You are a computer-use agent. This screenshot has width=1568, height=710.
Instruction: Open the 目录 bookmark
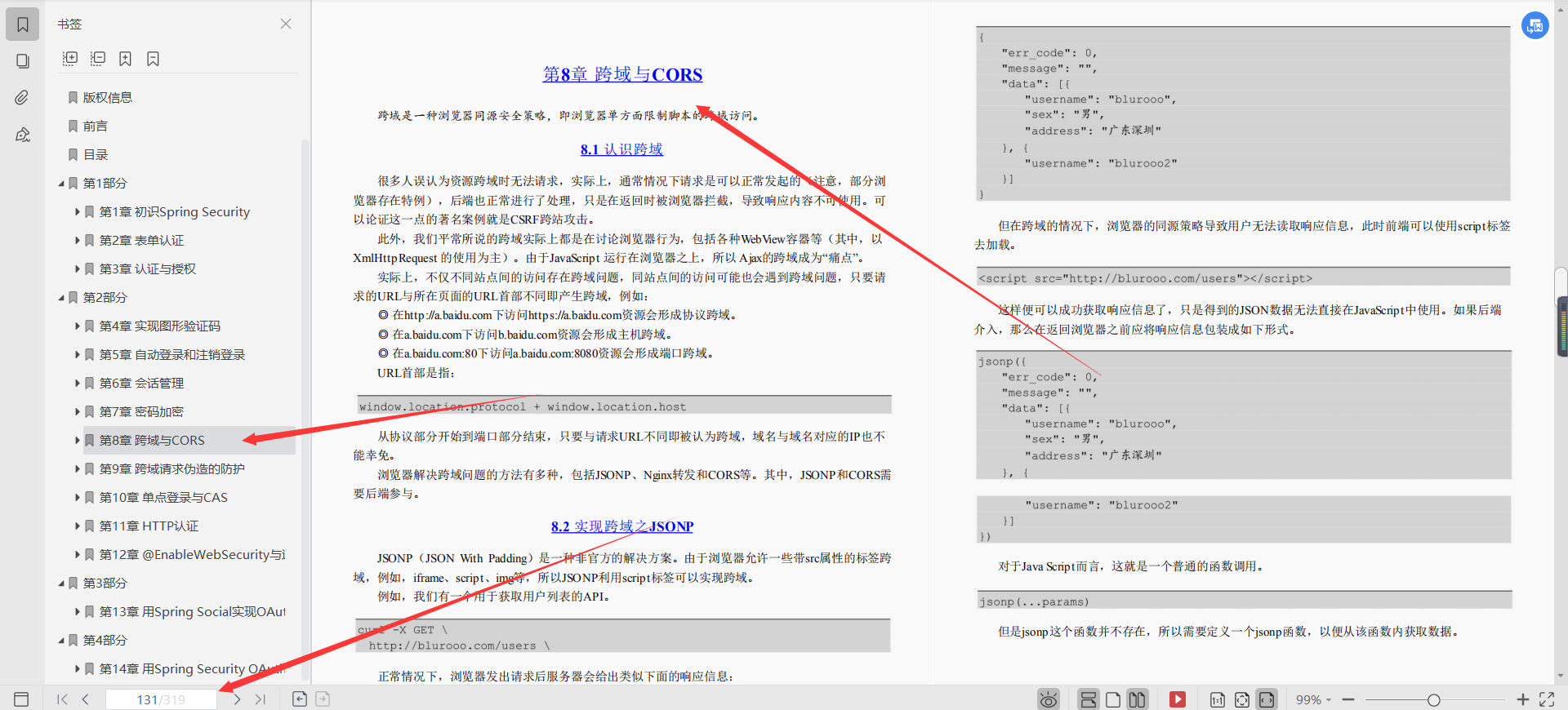tap(95, 154)
